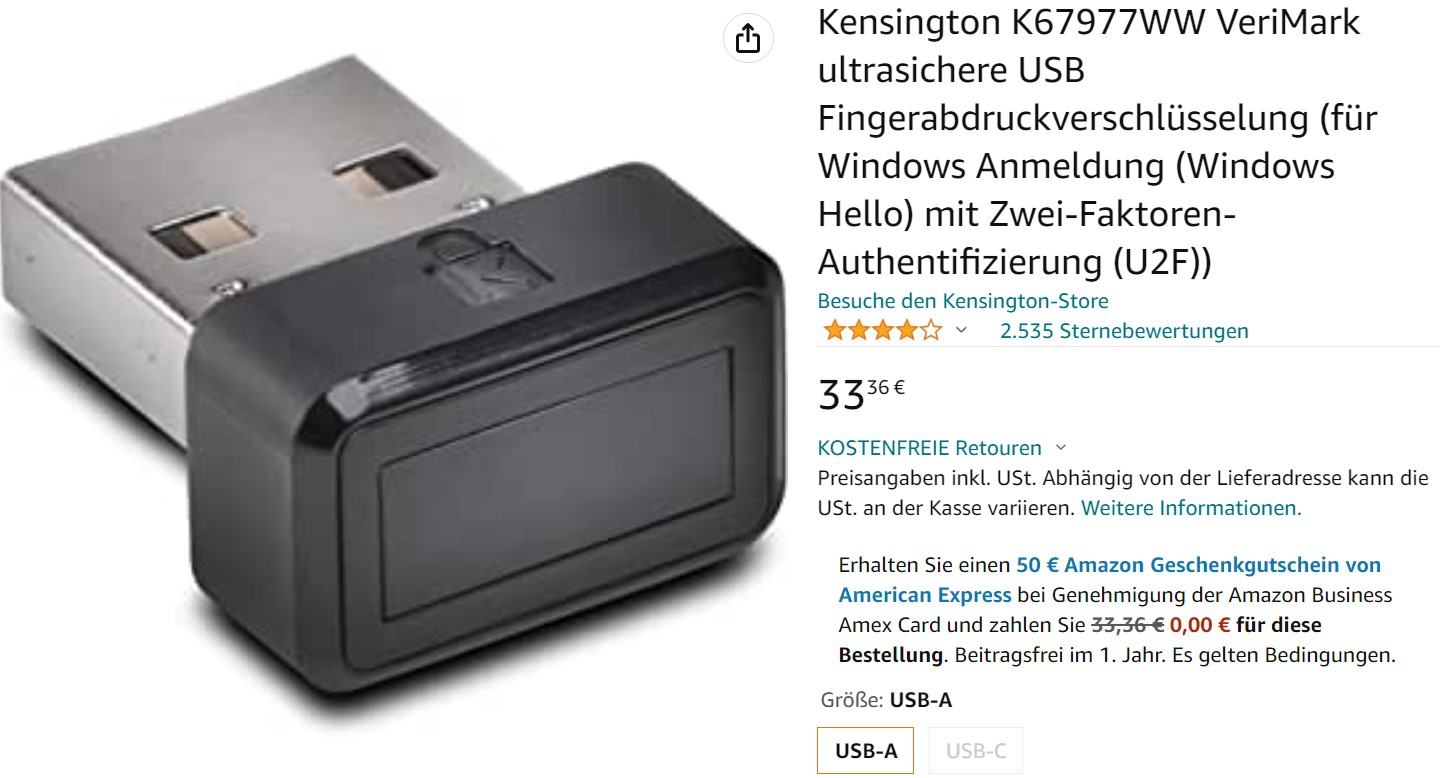Click the orange star rating icons
1456x778 pixels.
point(882,331)
